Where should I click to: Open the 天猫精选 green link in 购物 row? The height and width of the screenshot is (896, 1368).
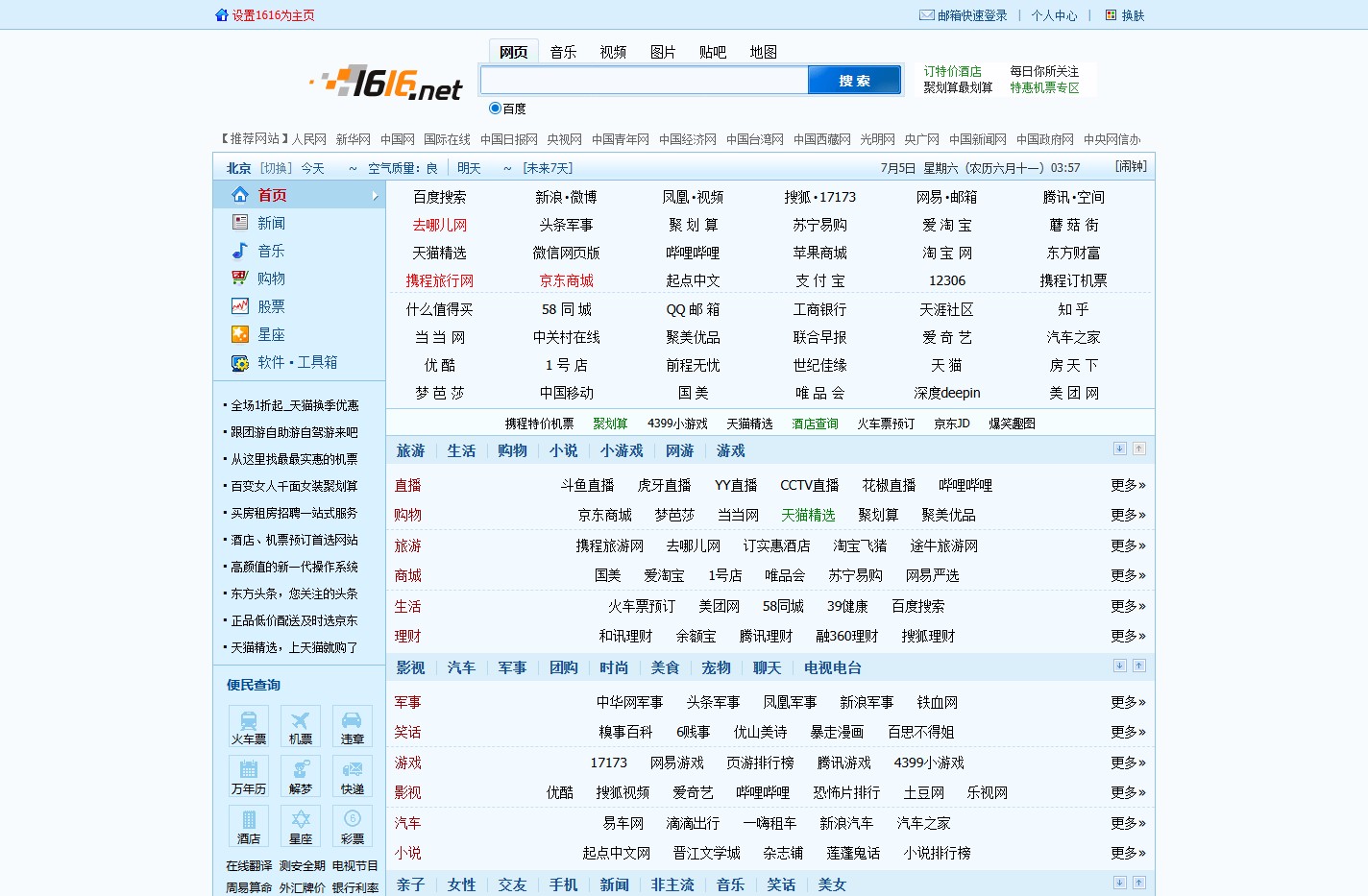[x=808, y=515]
